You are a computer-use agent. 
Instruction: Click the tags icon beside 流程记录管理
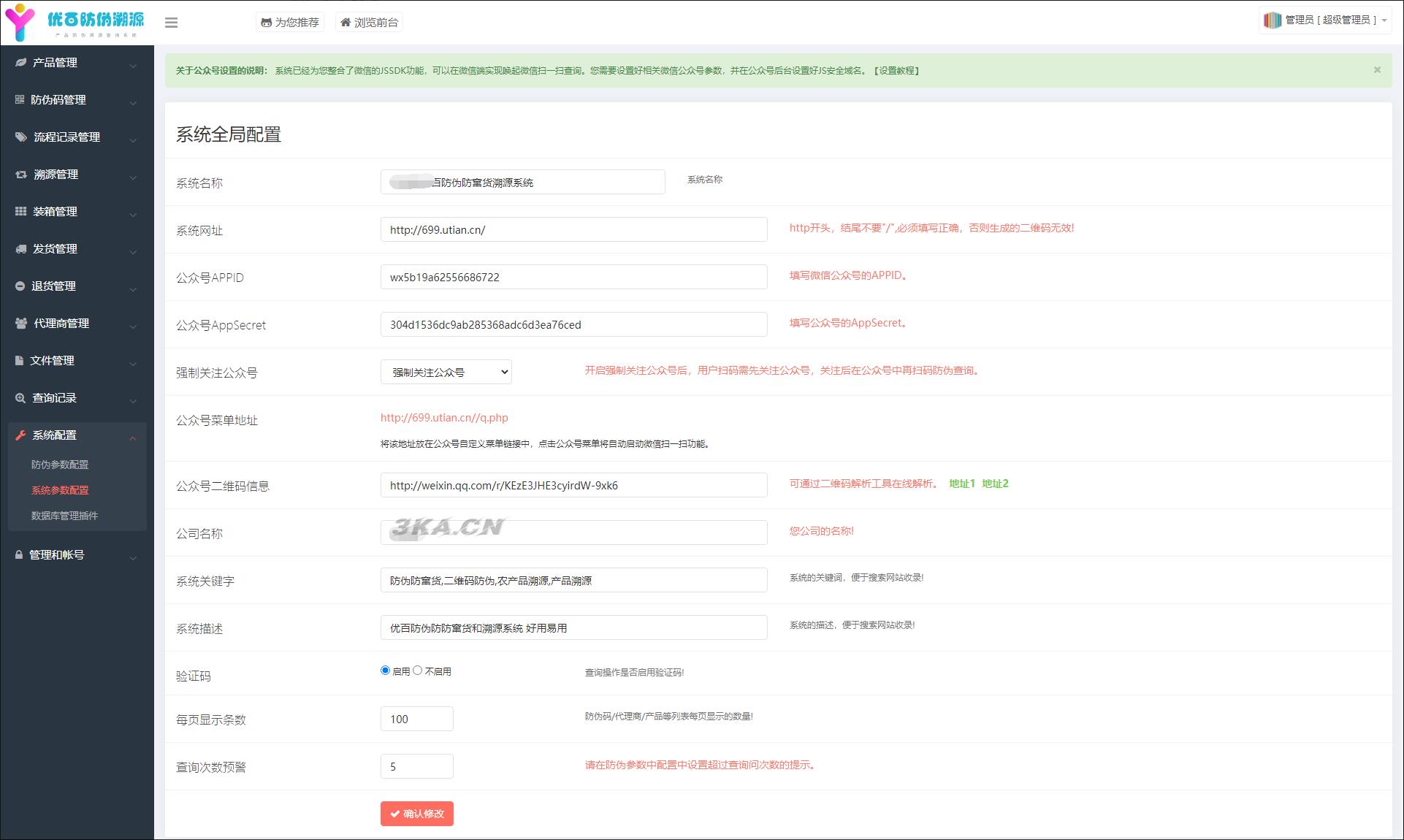point(21,137)
